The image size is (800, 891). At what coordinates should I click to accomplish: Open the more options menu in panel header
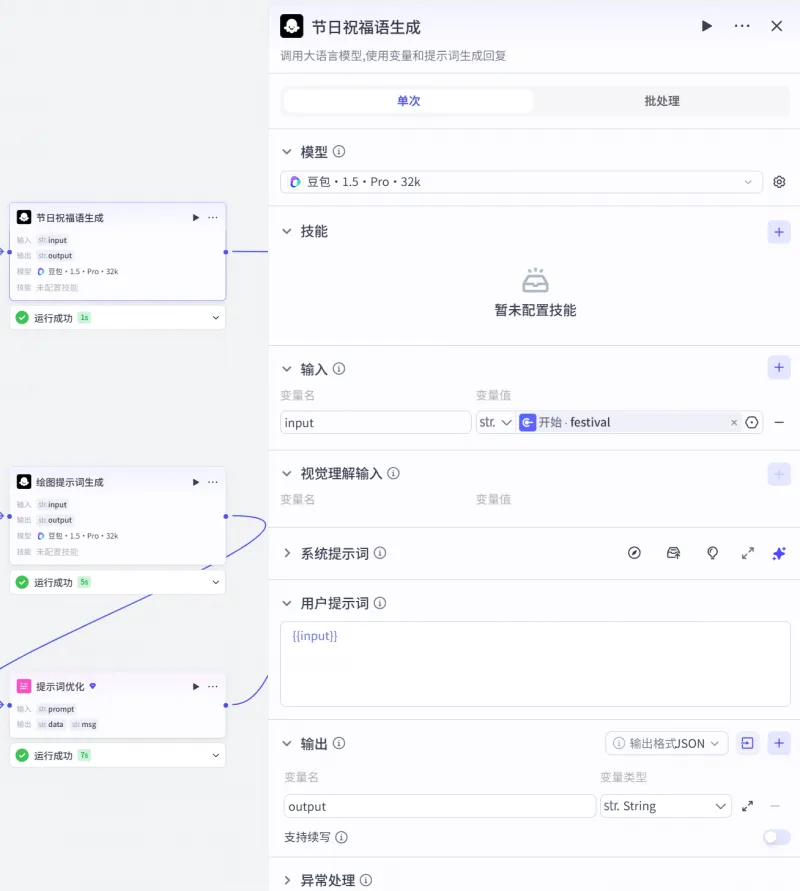742,26
